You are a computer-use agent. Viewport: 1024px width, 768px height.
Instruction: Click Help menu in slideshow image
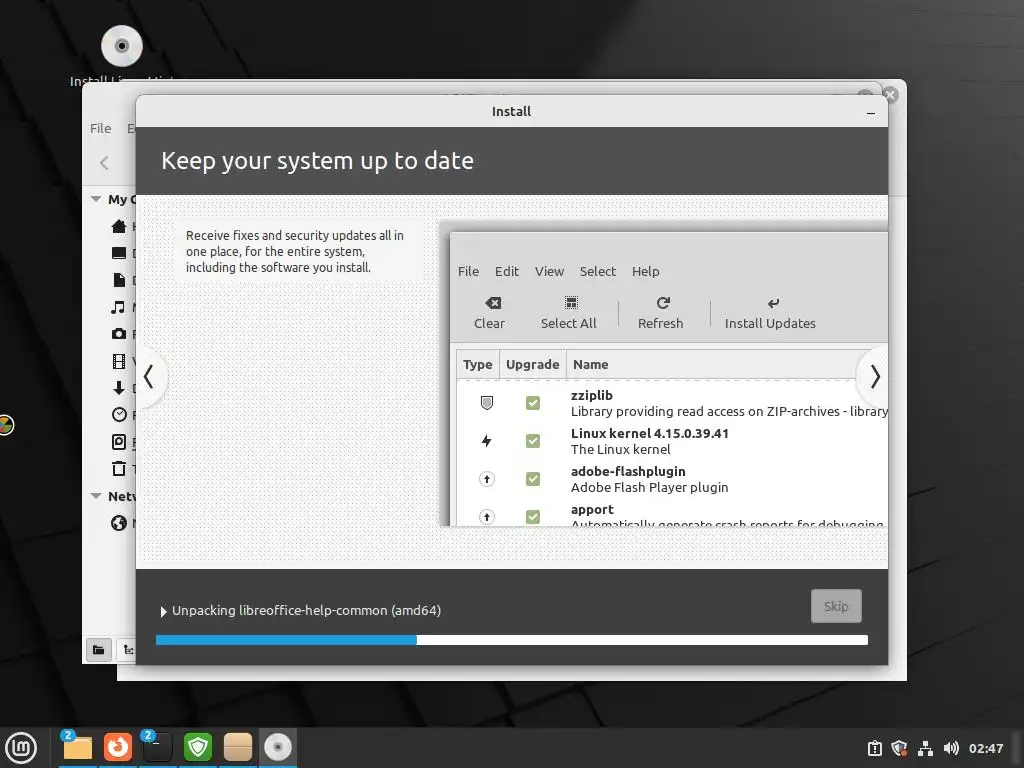pos(645,271)
